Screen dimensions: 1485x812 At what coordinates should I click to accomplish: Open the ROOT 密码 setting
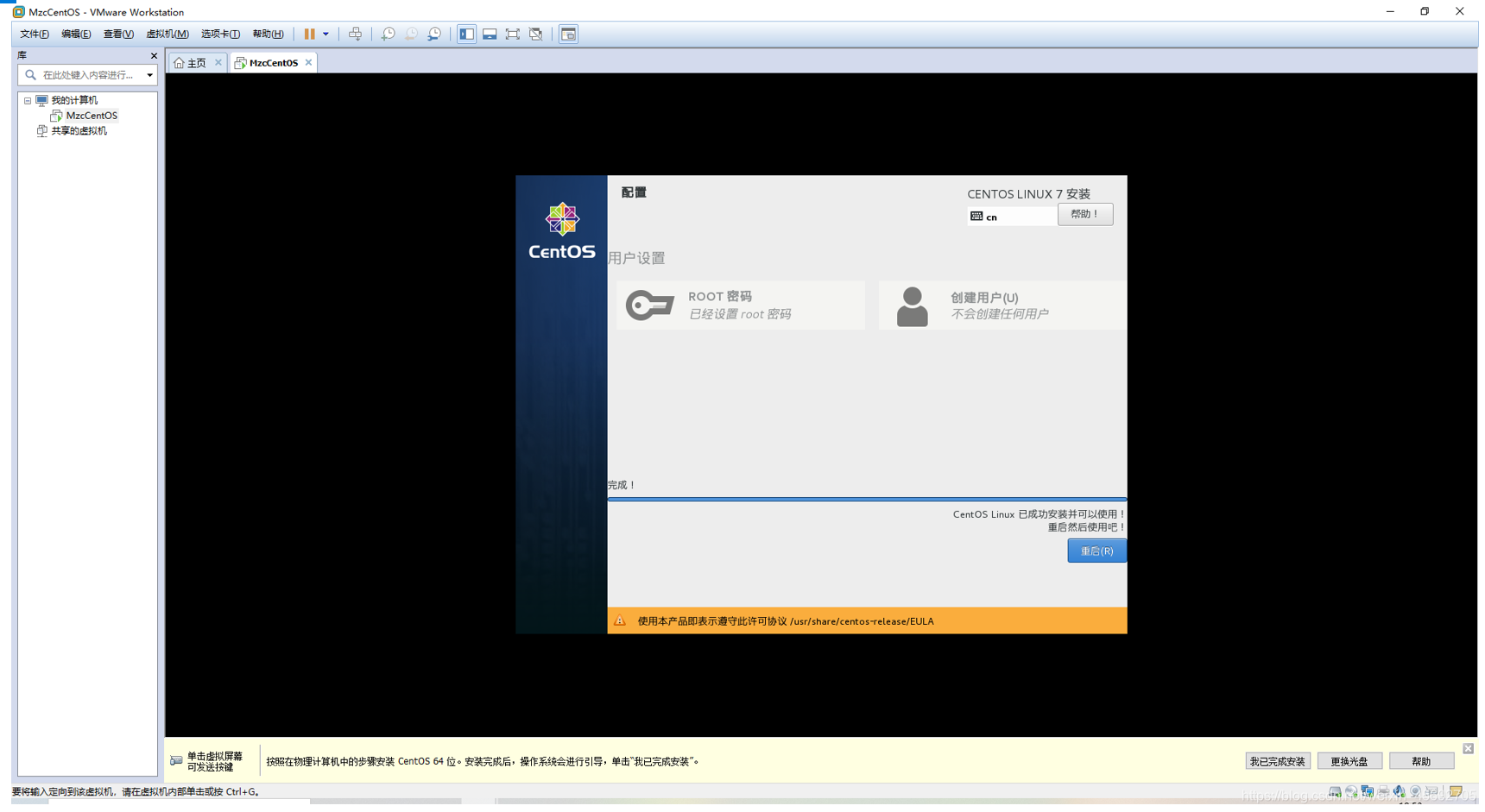(741, 305)
